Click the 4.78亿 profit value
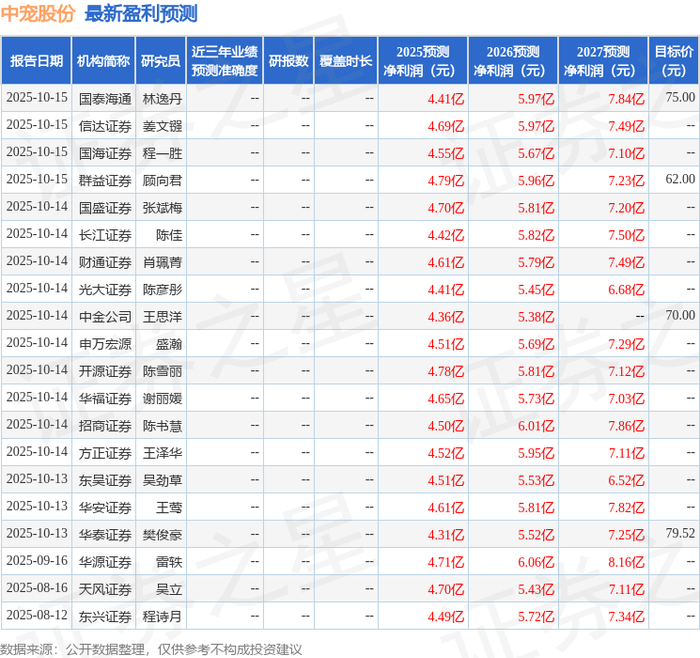This screenshot has width=700, height=658. 446,371
